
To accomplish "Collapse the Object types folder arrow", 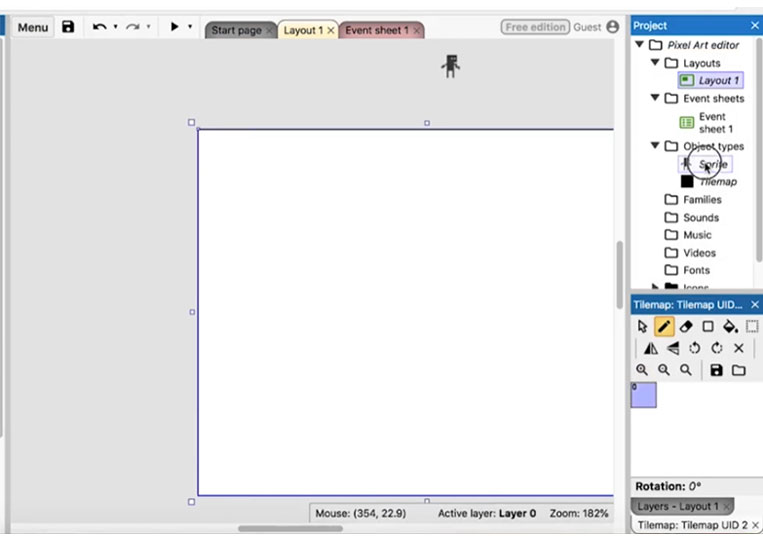I will tap(655, 145).
